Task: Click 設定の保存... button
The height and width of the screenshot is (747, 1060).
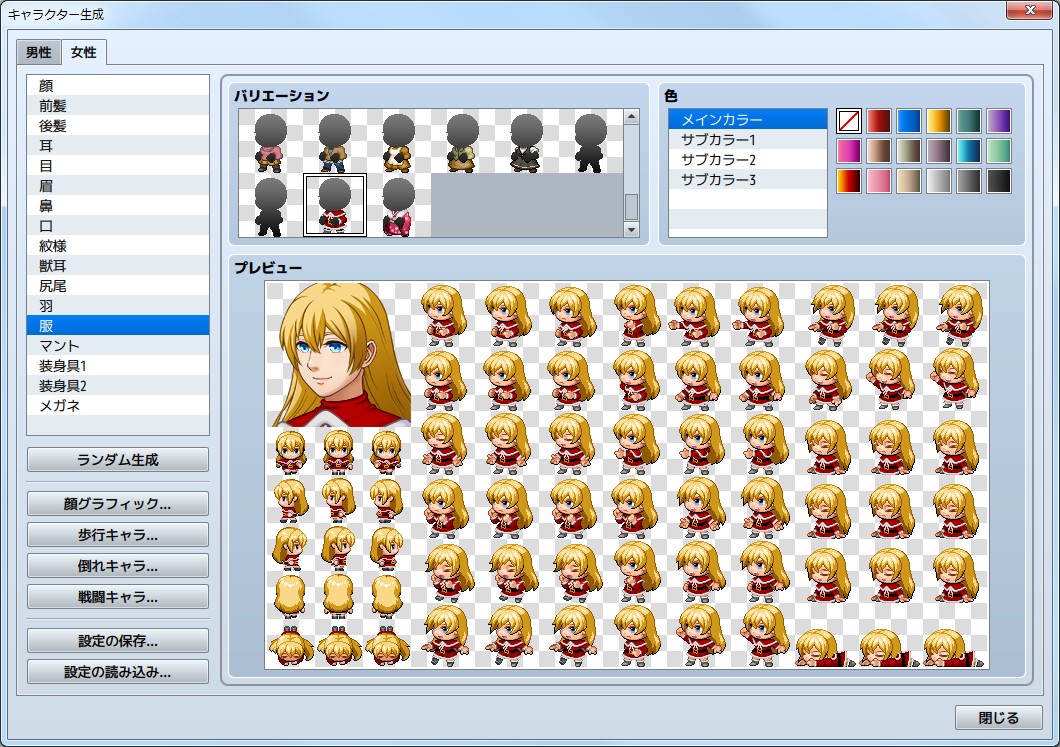Action: (x=118, y=641)
